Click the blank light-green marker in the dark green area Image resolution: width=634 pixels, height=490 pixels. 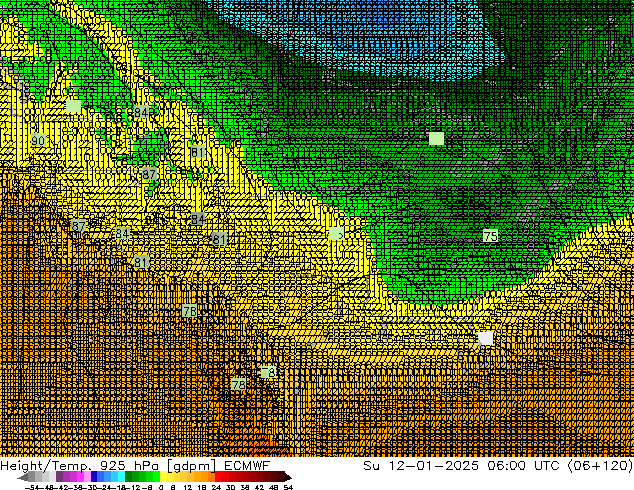point(436,138)
